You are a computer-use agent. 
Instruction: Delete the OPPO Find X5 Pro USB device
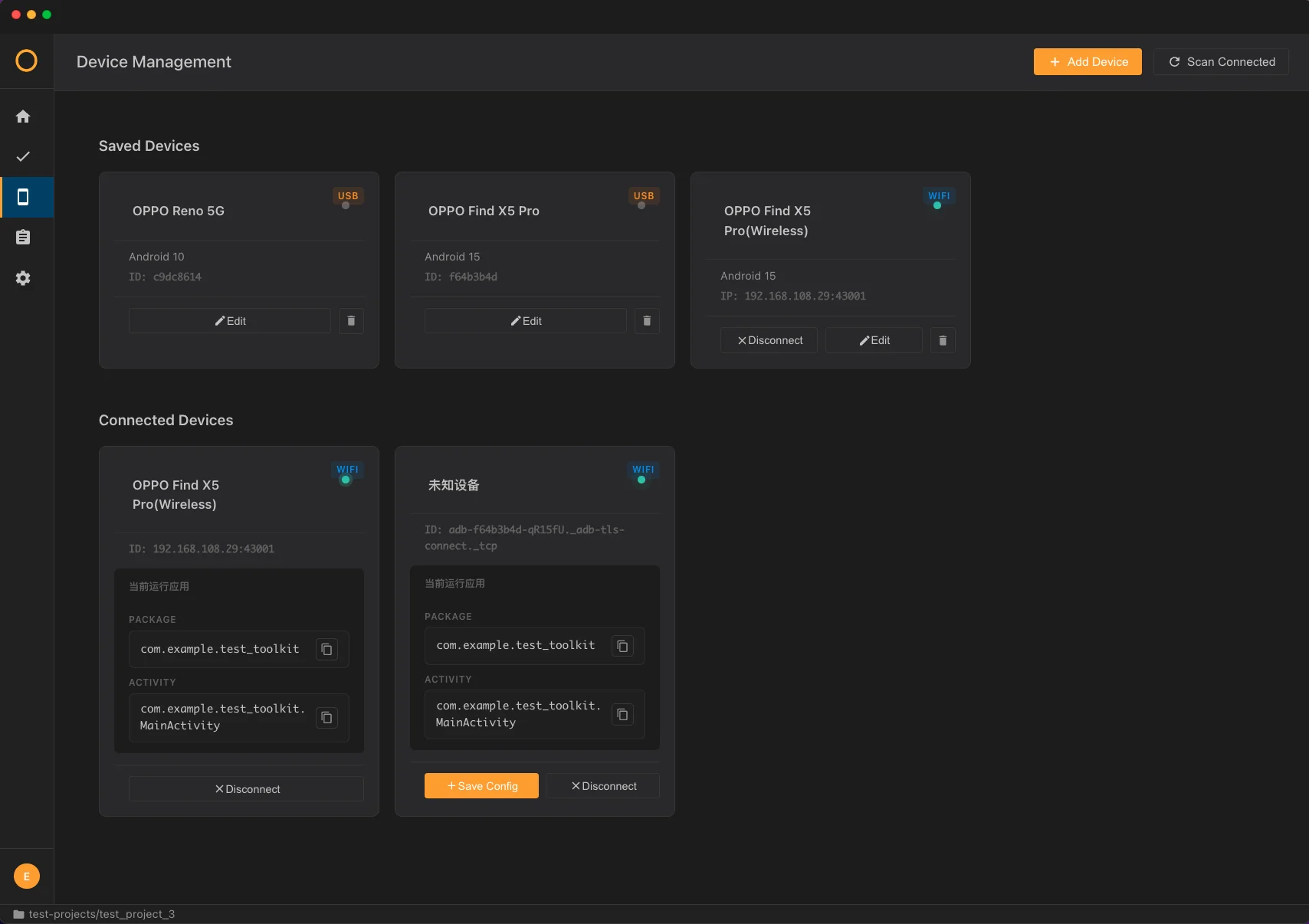tap(647, 321)
